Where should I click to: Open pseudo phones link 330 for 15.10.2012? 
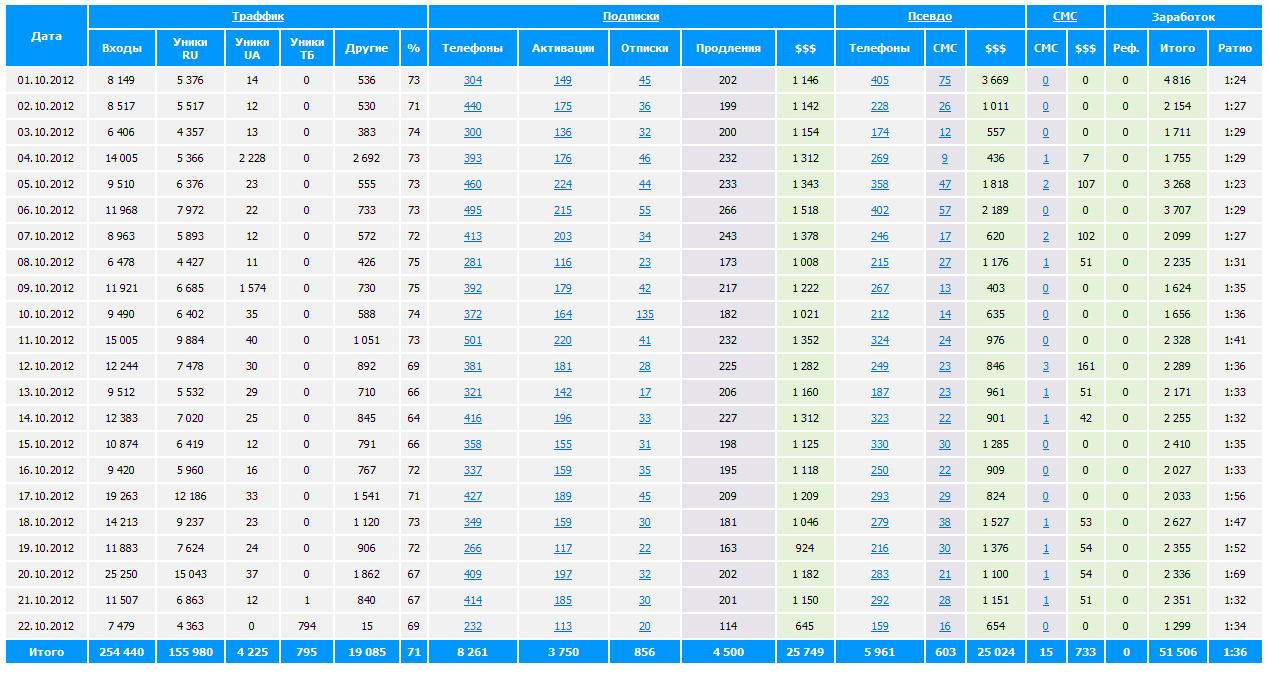point(880,444)
